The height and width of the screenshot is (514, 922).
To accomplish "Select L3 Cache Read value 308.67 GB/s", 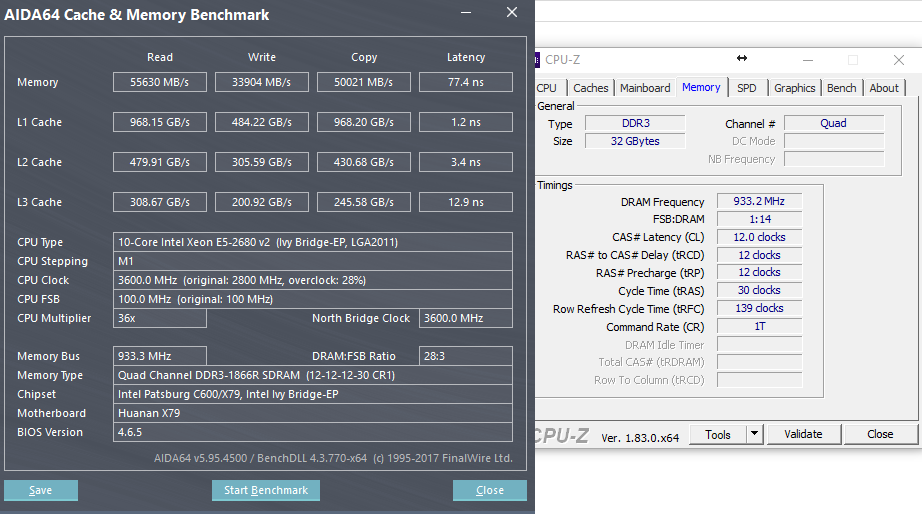I will pos(160,202).
